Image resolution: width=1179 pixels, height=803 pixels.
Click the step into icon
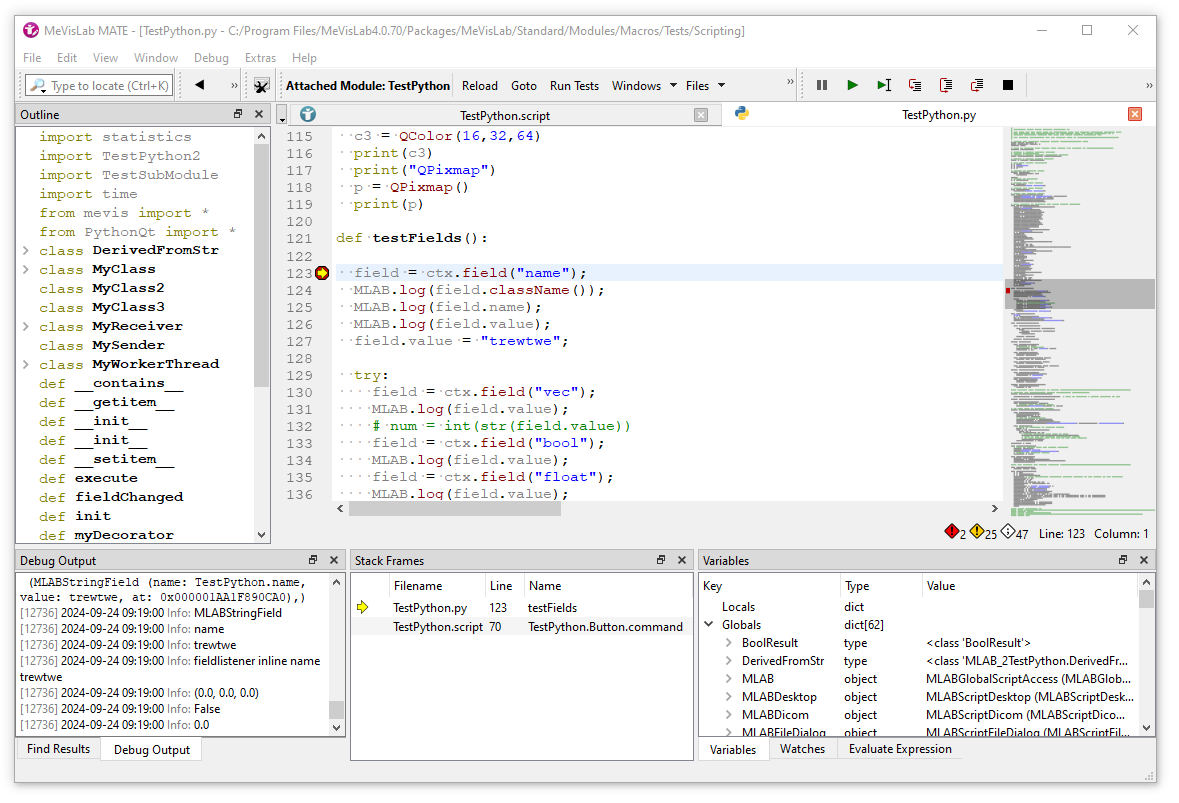click(915, 86)
